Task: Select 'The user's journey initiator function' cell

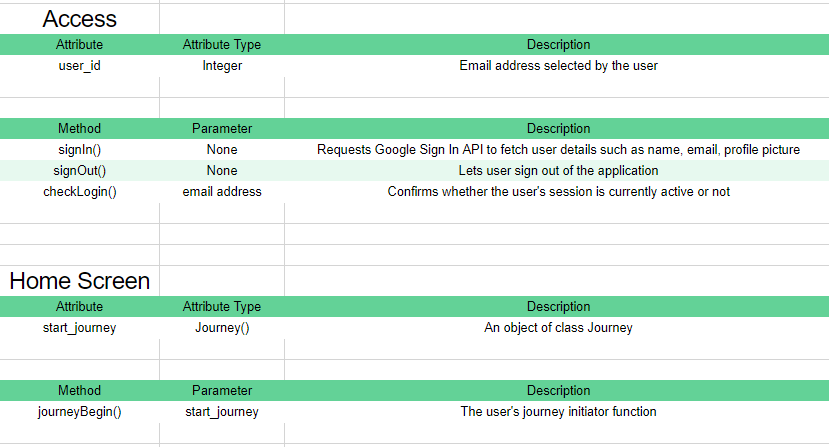Action: click(x=558, y=412)
